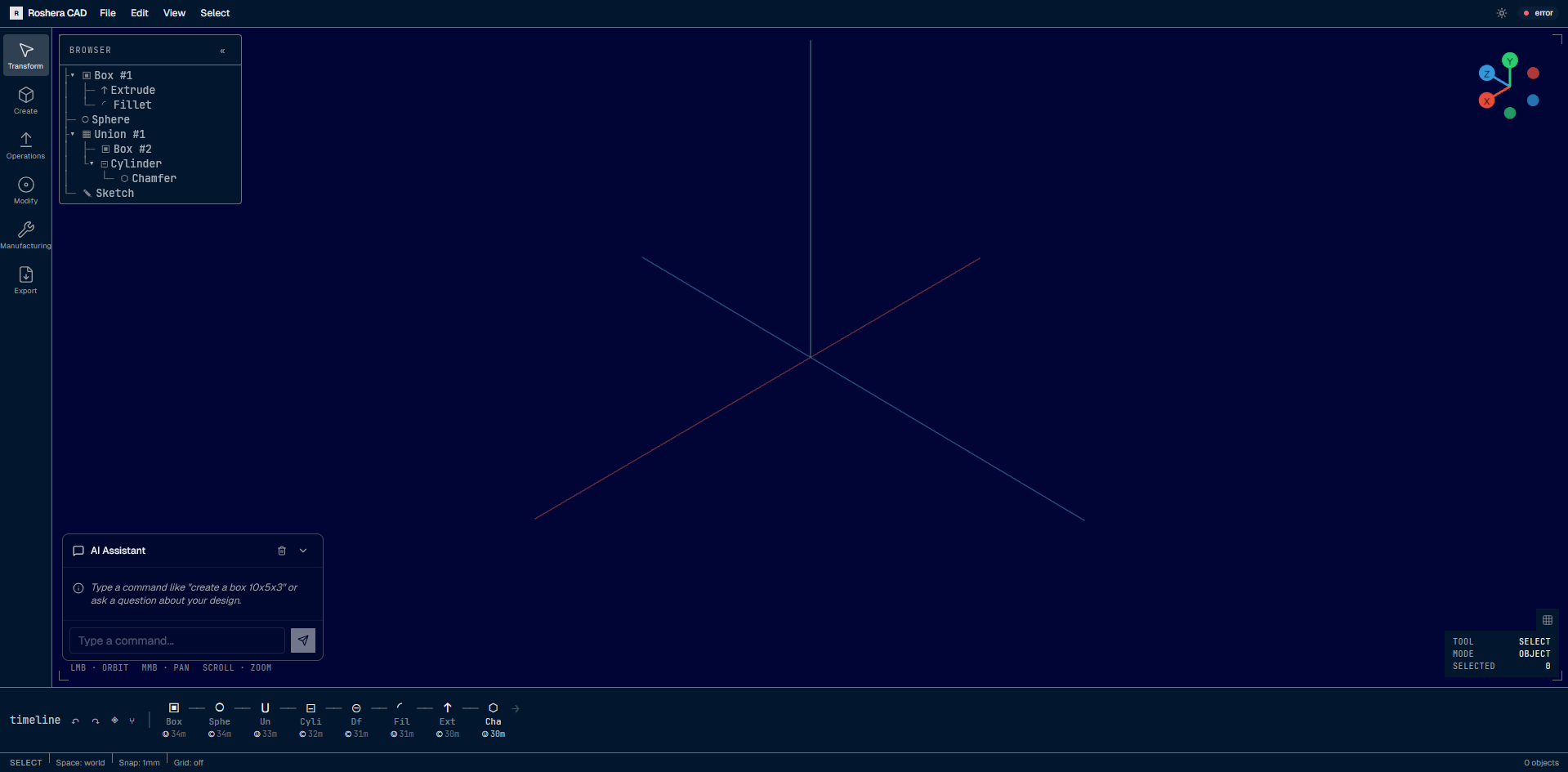Click Snap: 1mm in status bar
1568x772 pixels.
point(139,763)
